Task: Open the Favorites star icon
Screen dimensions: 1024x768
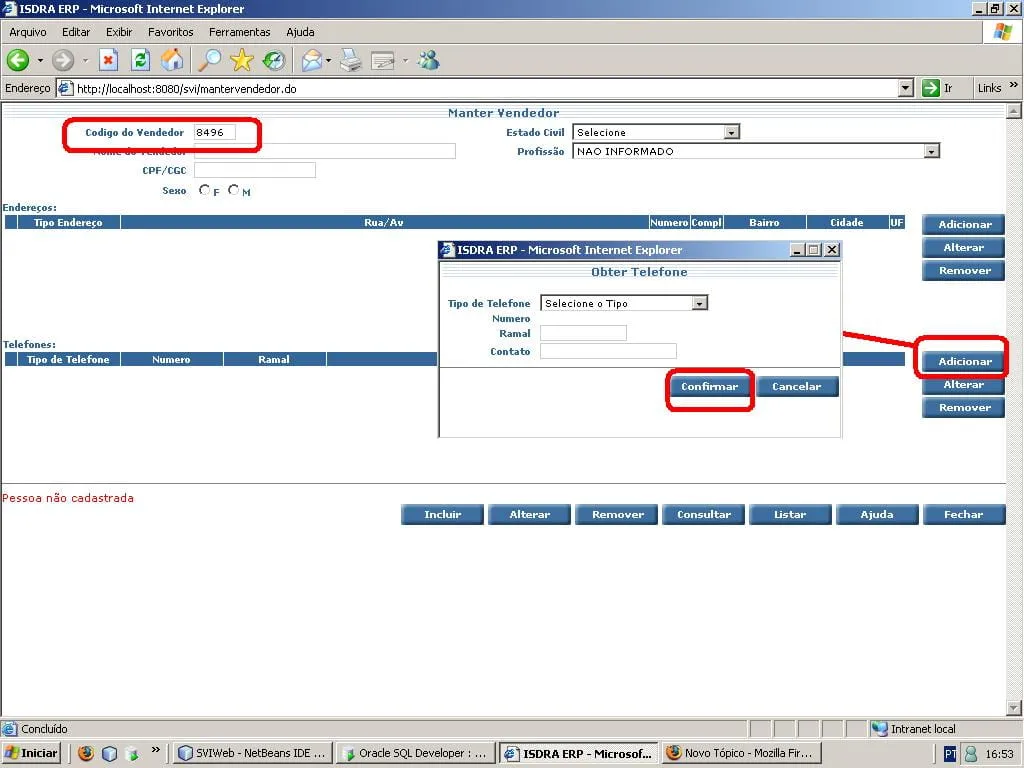Action: click(242, 61)
